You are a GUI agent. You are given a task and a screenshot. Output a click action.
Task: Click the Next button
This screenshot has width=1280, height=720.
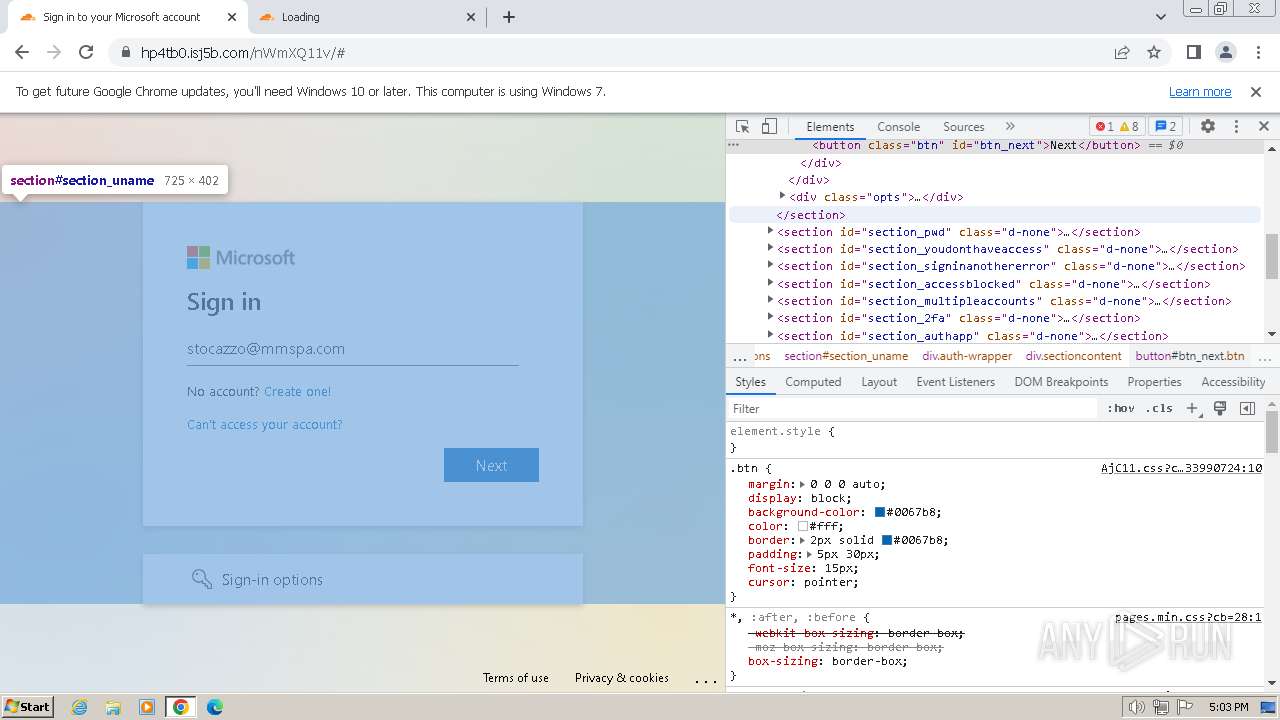point(491,465)
